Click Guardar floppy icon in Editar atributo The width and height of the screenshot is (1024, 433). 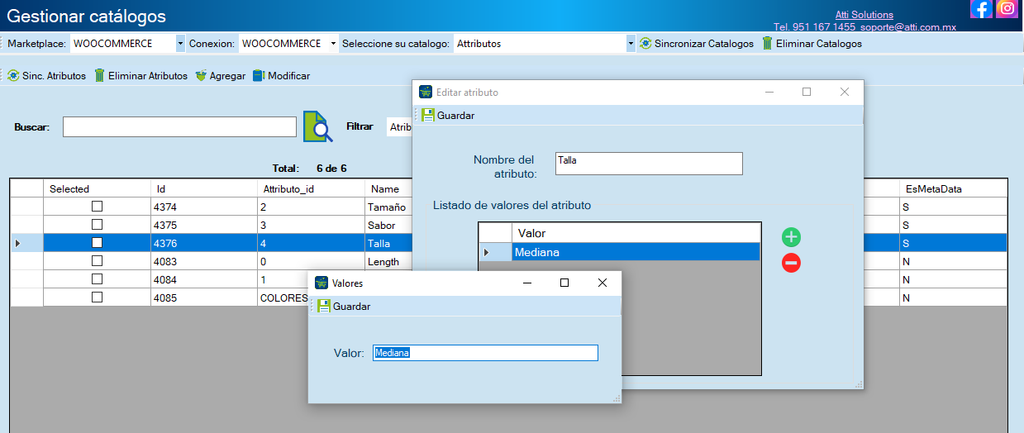click(428, 116)
